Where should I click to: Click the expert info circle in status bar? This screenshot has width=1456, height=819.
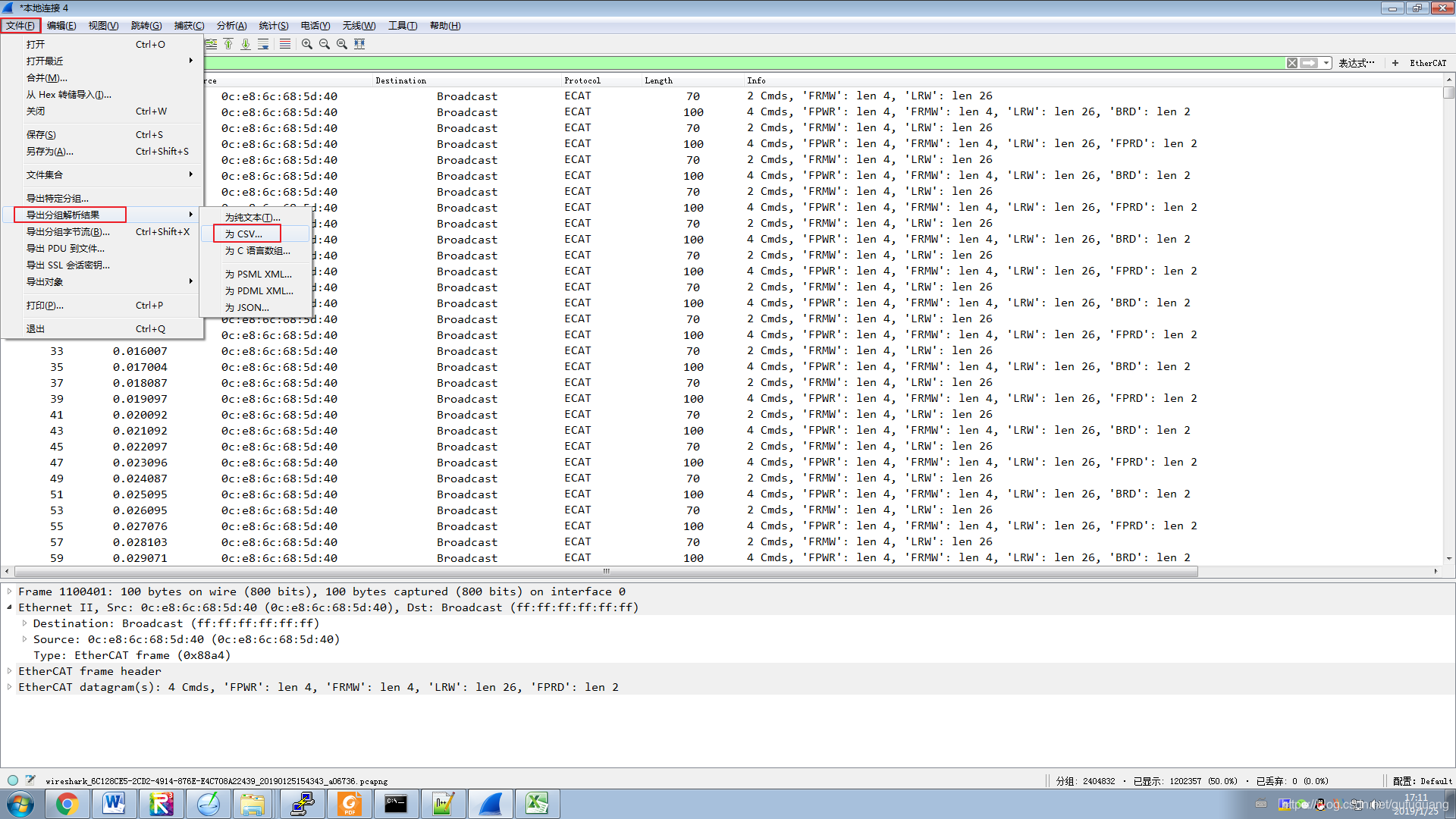(x=13, y=780)
